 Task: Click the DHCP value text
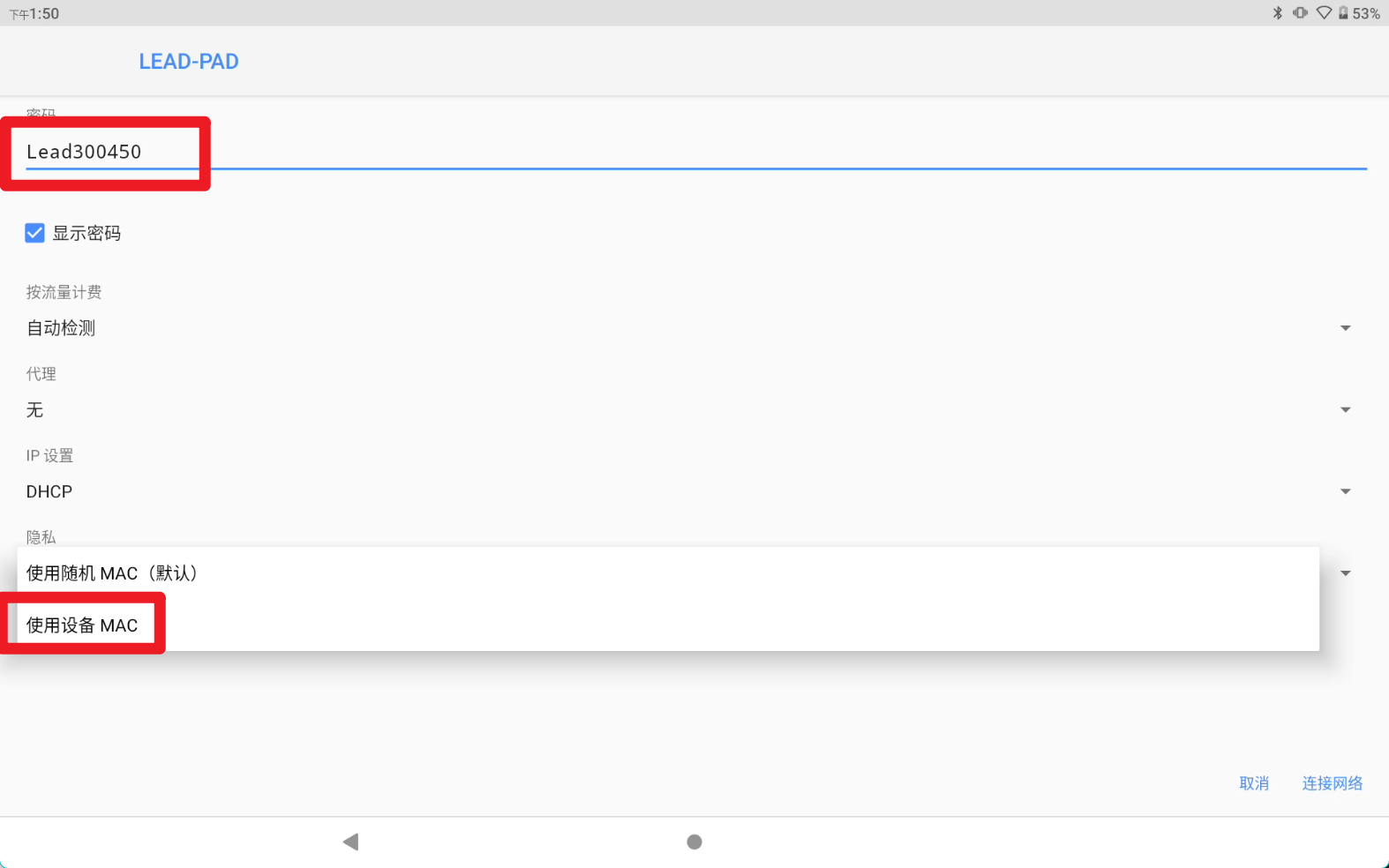point(49,492)
